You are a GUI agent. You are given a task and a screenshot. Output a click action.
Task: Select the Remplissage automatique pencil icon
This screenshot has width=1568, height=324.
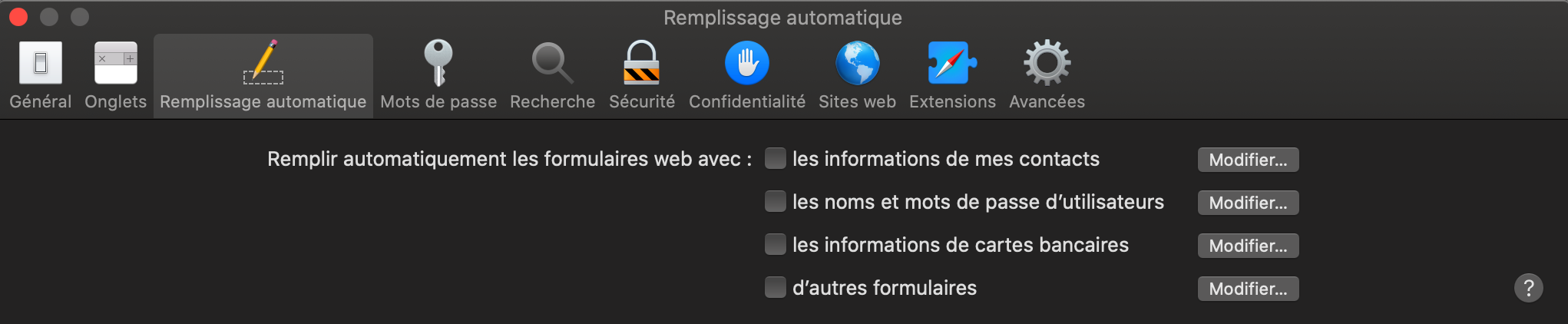point(263,63)
